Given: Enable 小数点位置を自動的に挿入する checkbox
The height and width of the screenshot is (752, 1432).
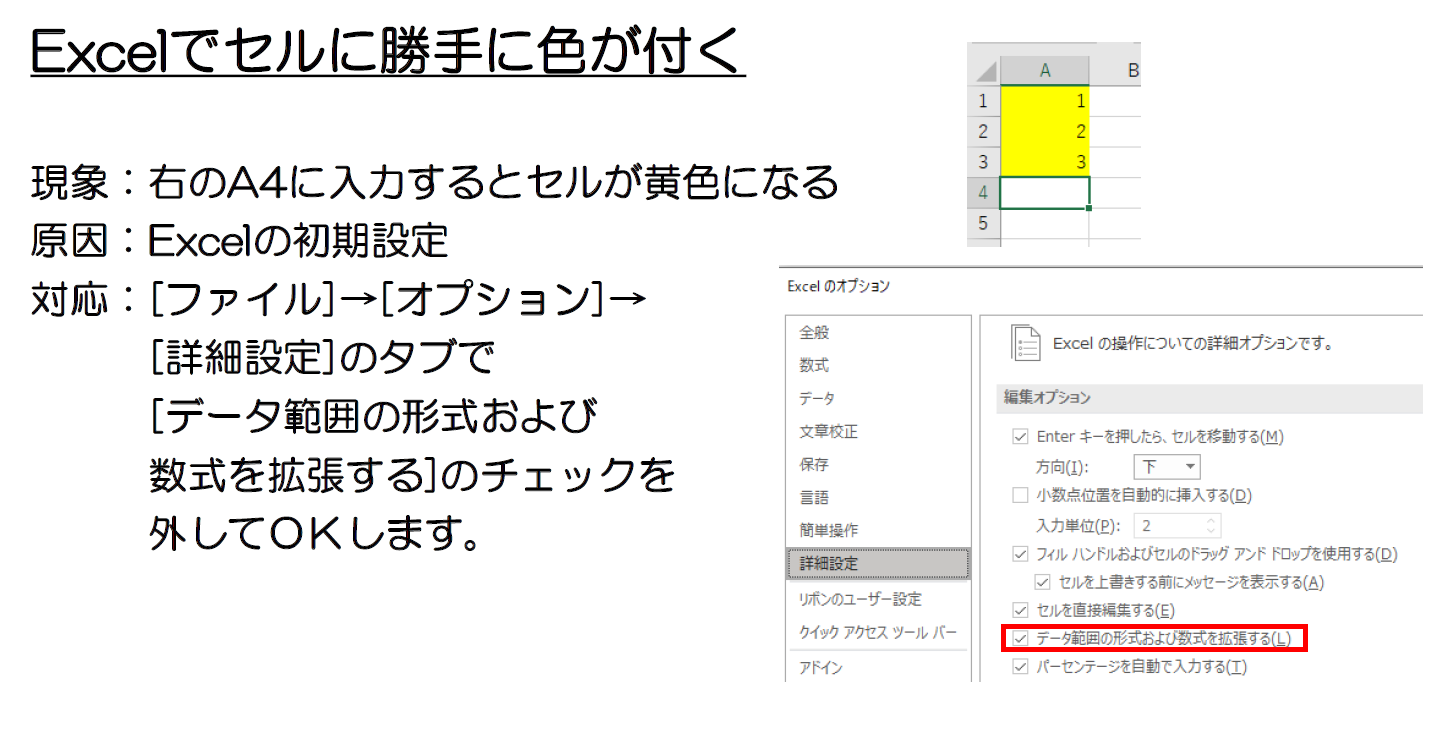Looking at the screenshot, I should click(1020, 495).
